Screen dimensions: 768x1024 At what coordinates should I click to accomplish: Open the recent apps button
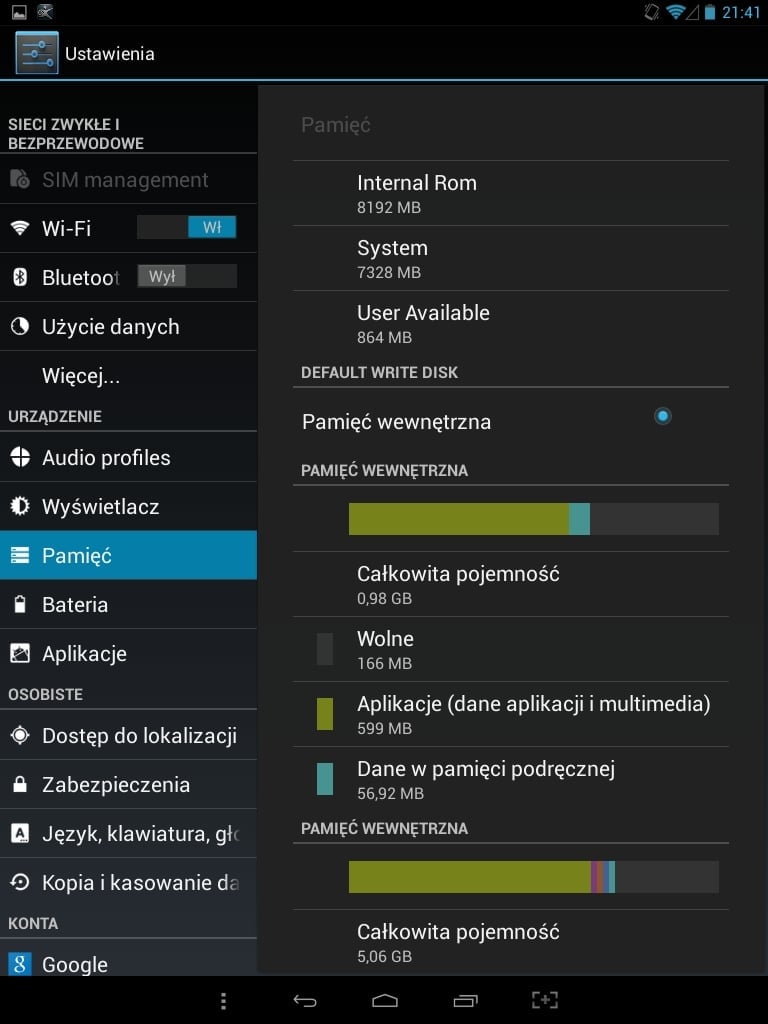coord(466,1000)
